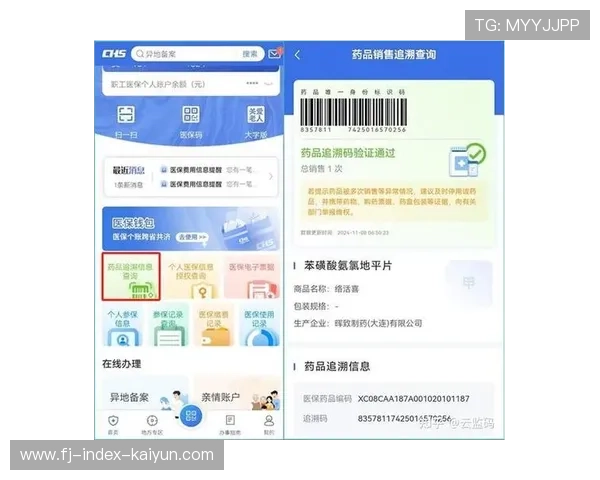Go to 首页 home tab
The height and width of the screenshot is (480, 600).
point(113,425)
